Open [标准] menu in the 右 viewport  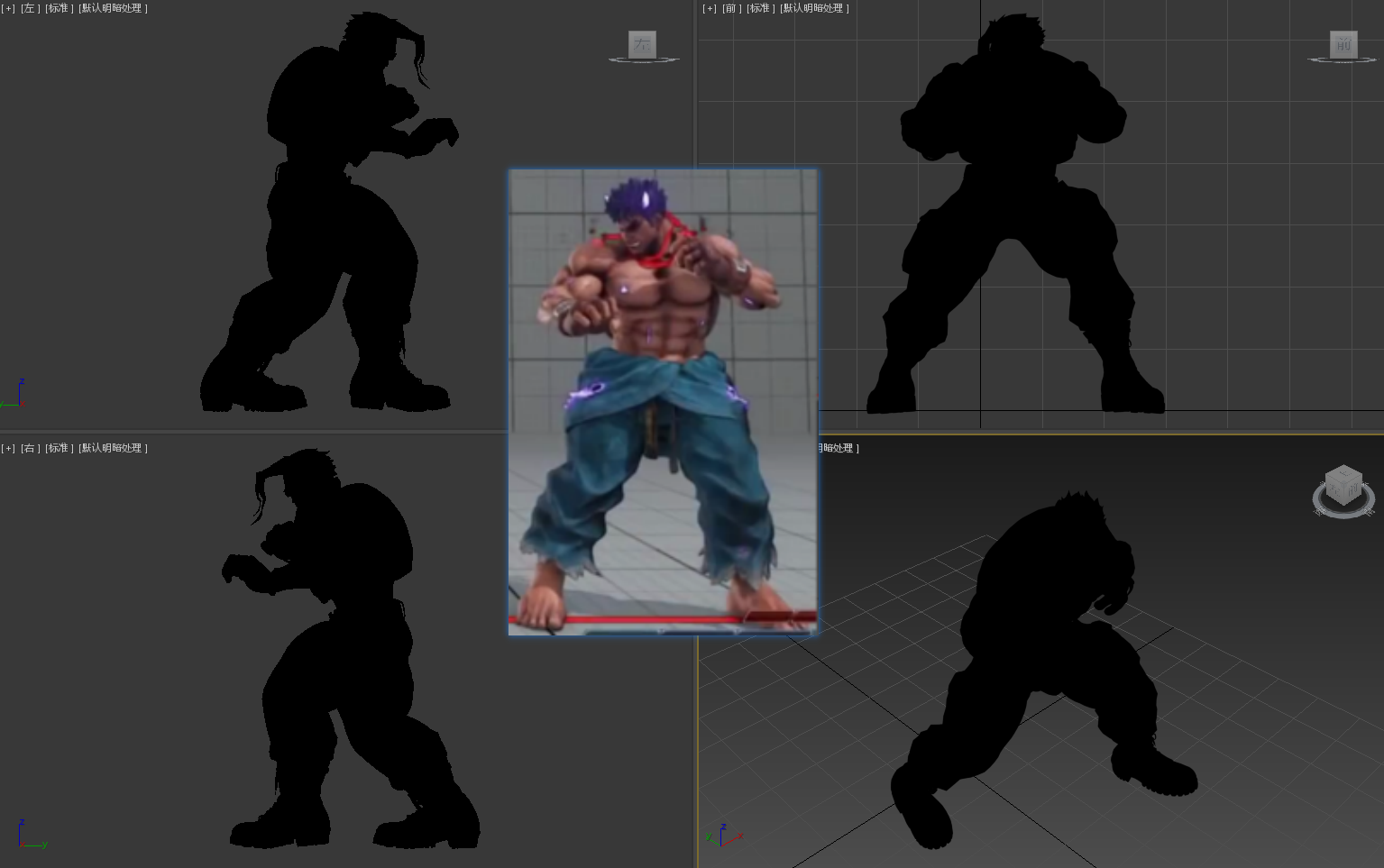click(x=59, y=448)
